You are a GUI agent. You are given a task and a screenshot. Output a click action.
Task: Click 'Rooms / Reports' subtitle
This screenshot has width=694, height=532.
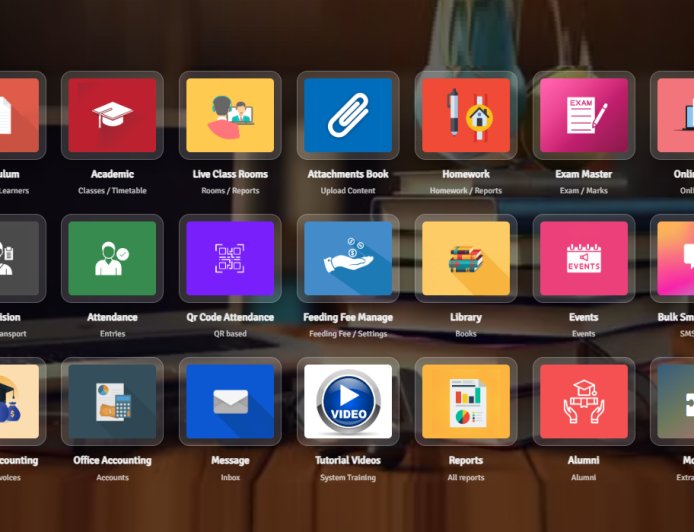click(230, 191)
